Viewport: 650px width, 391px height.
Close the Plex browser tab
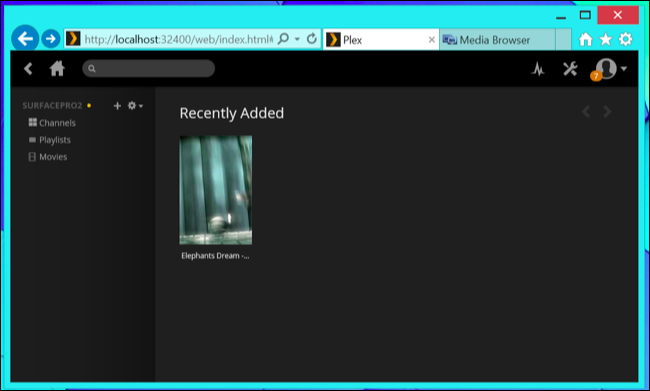pyautogui.click(x=432, y=40)
